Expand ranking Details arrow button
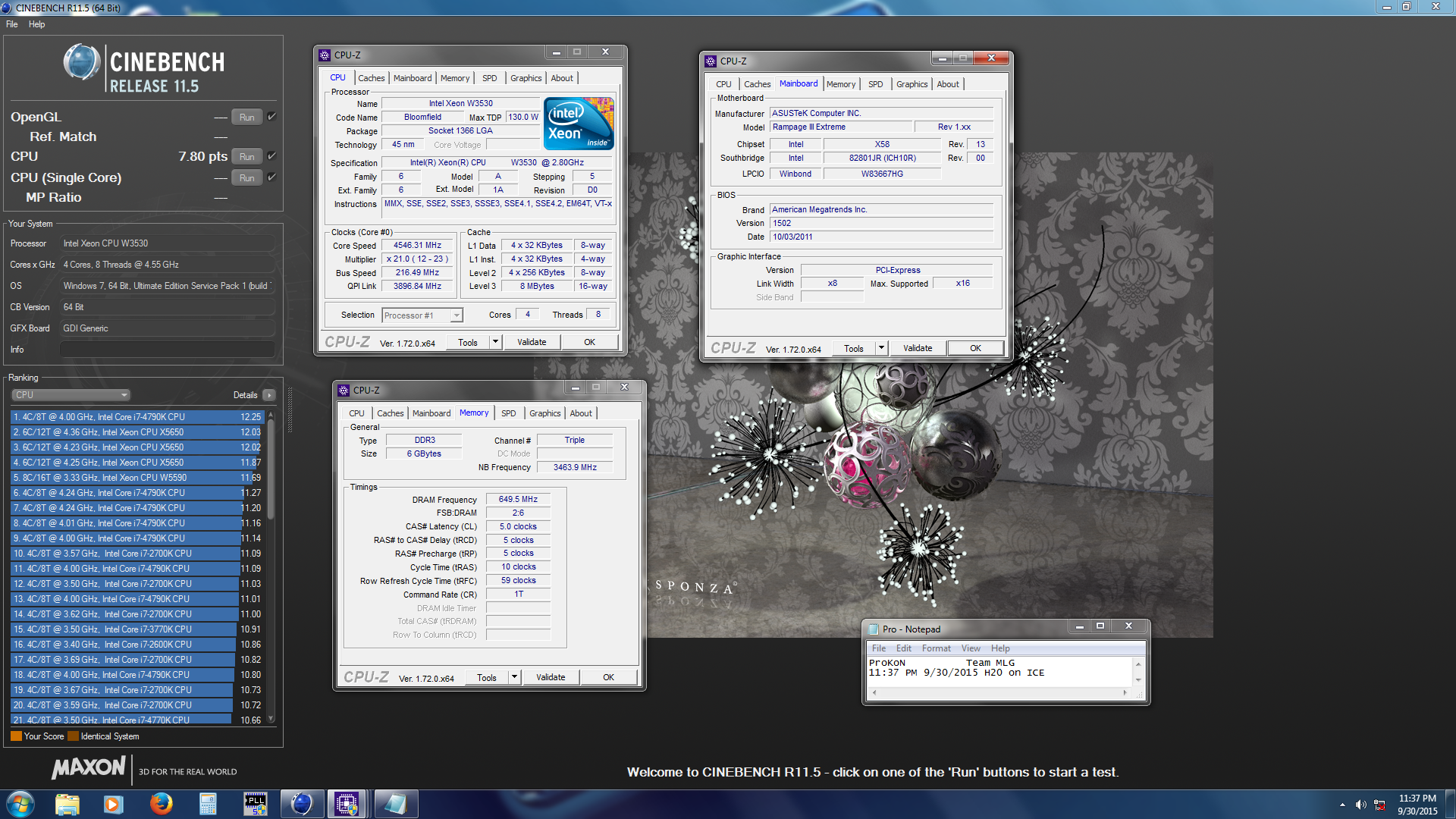 pyautogui.click(x=269, y=395)
